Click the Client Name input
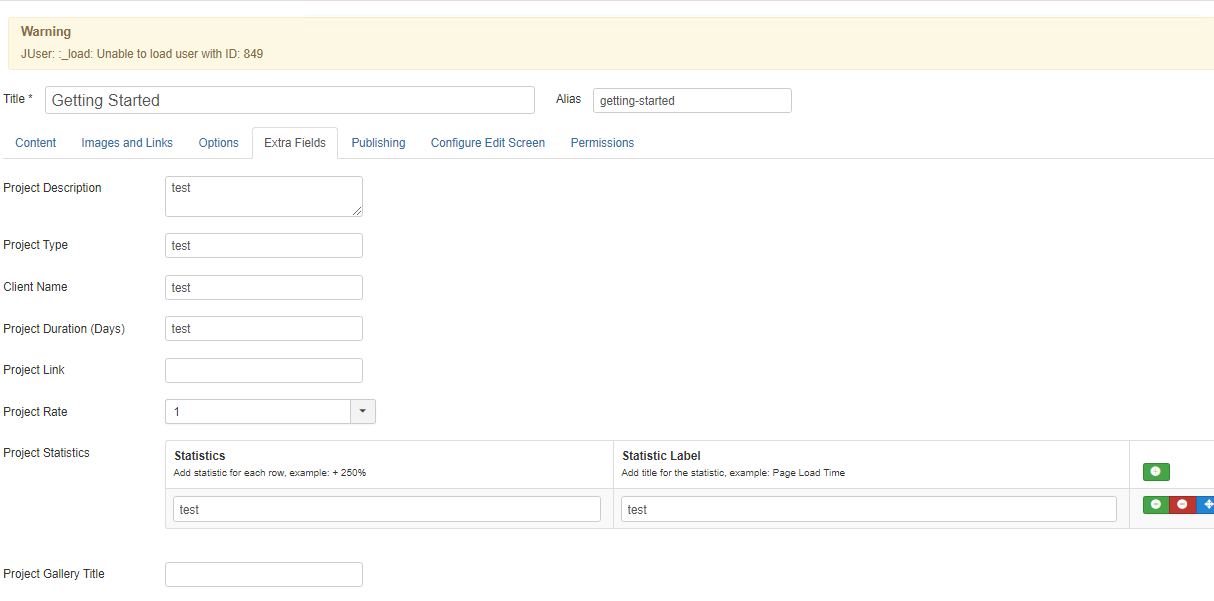 click(264, 287)
